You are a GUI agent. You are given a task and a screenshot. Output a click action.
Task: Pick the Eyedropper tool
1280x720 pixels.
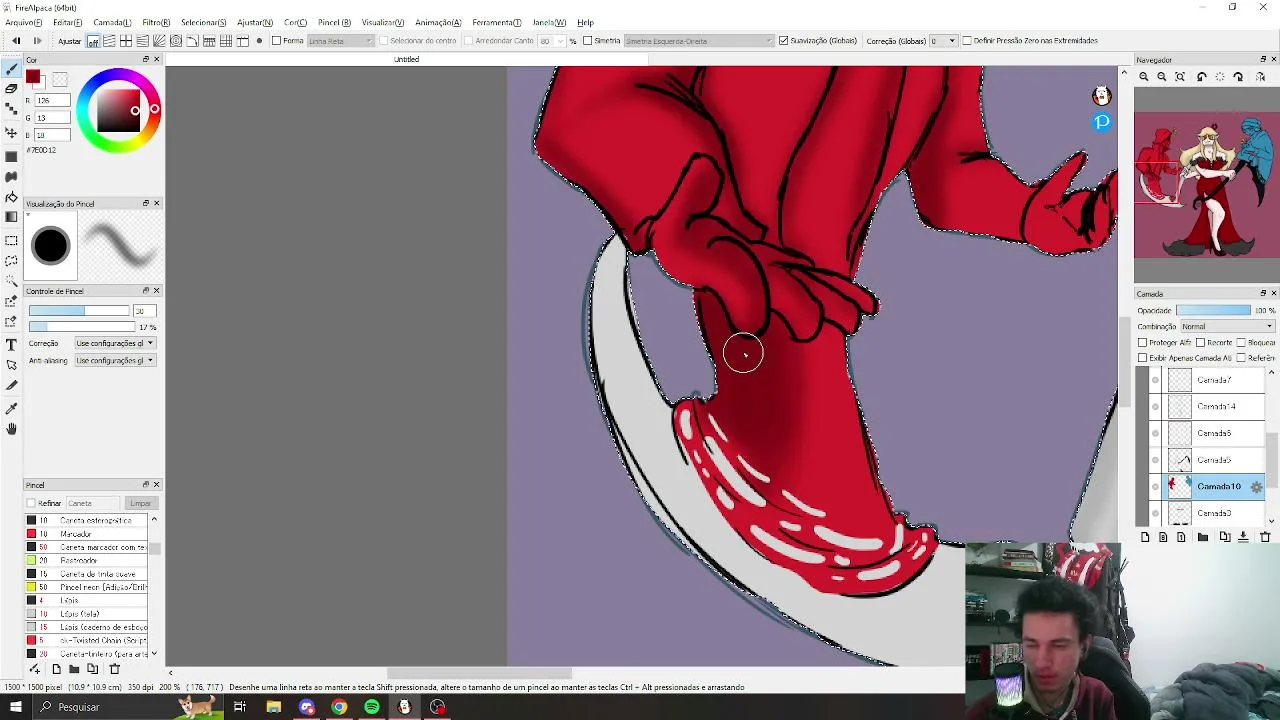point(11,407)
